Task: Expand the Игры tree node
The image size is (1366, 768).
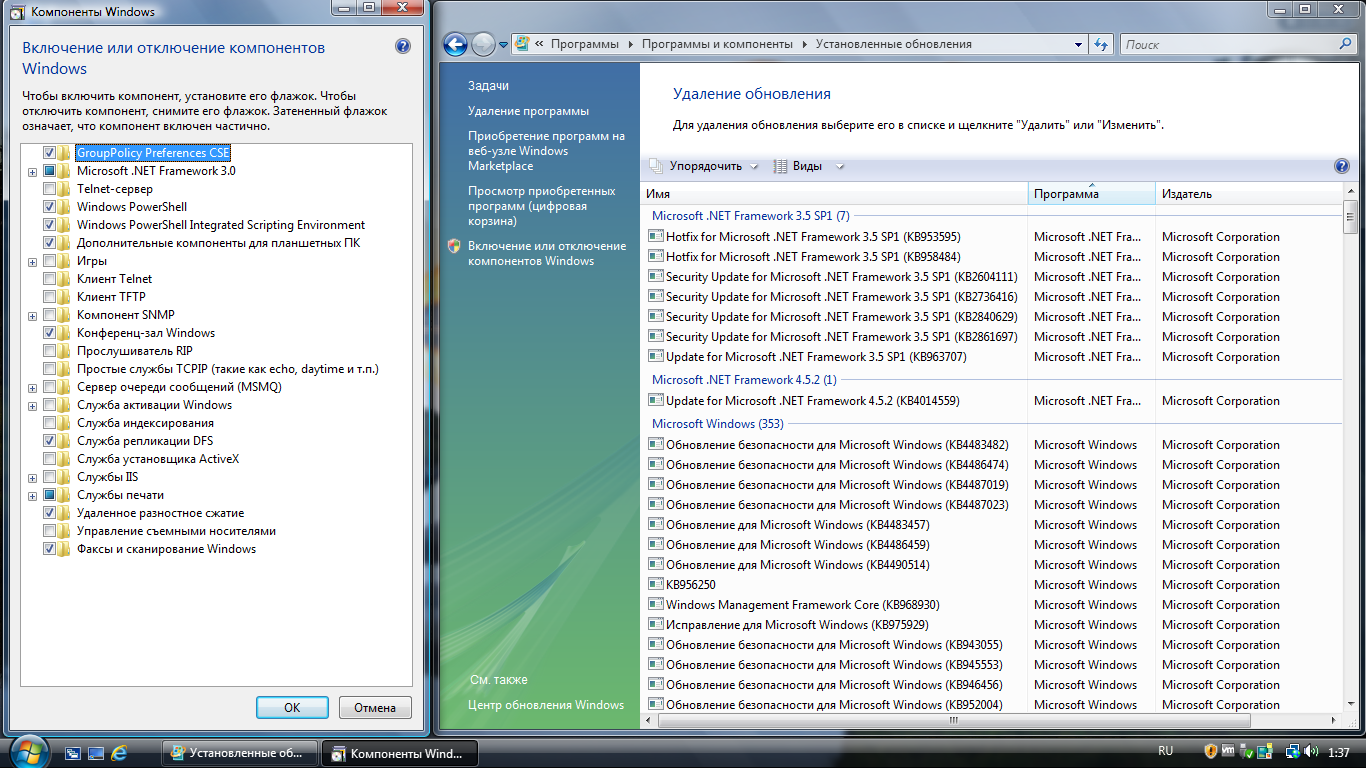Action: tap(33, 262)
